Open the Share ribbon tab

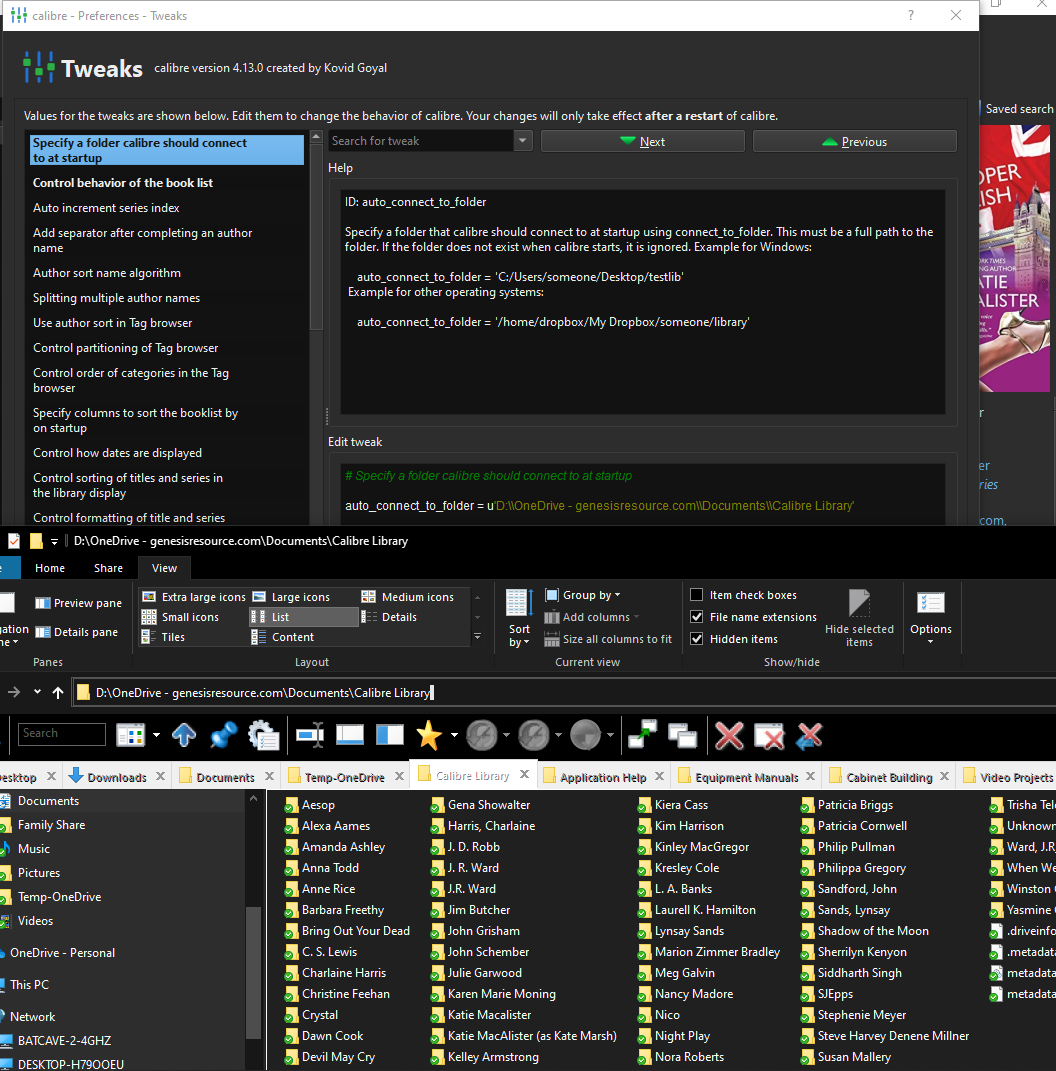[109, 568]
